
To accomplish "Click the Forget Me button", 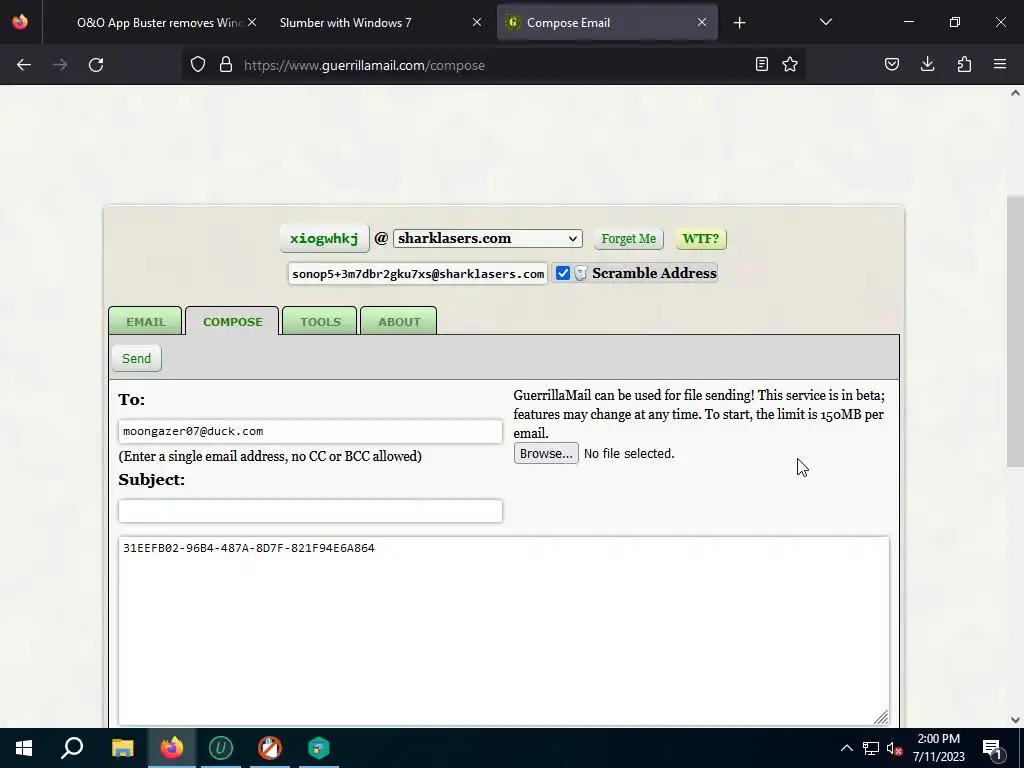I will (x=628, y=239).
